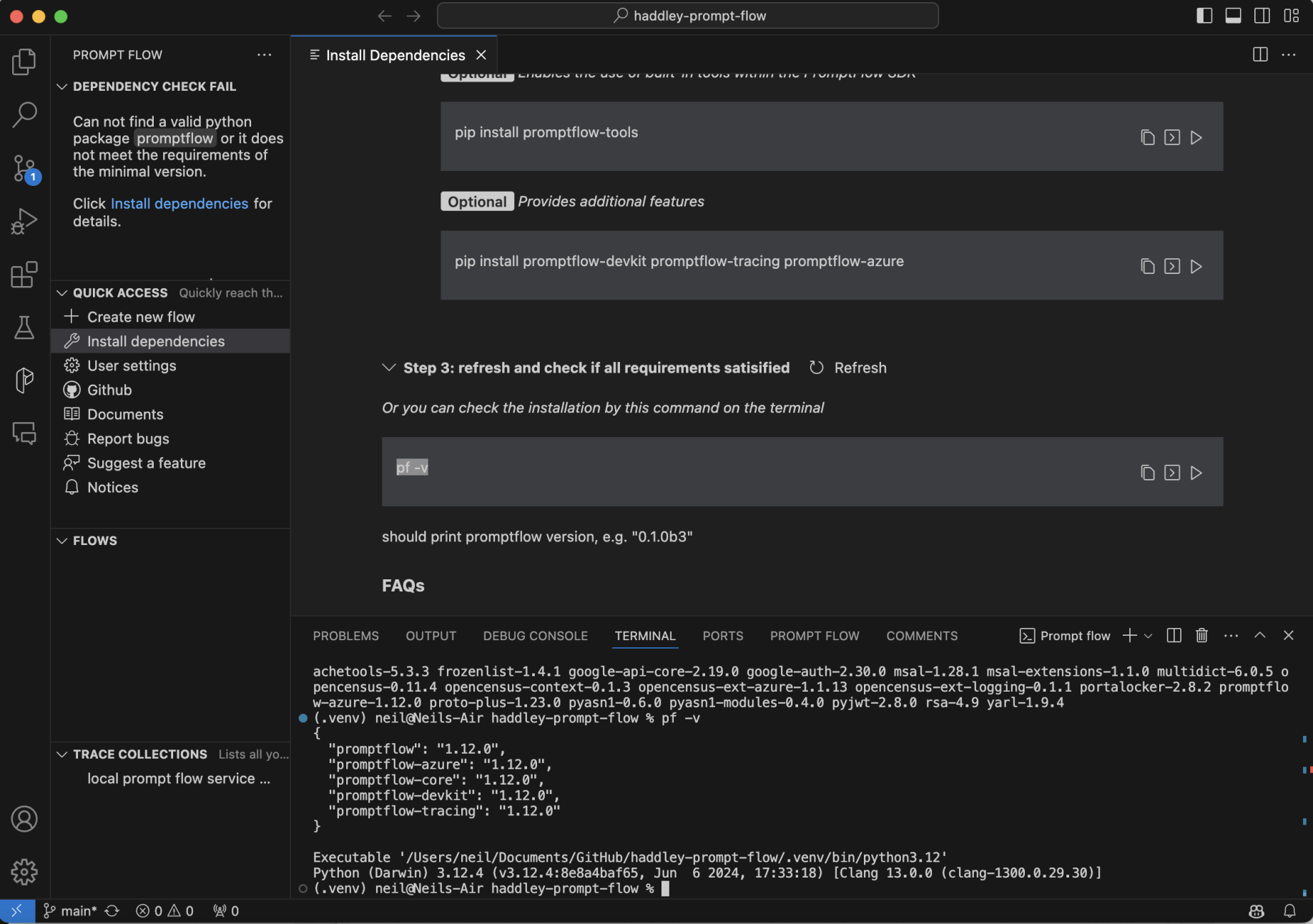Run the 'pf -v' command in terminal
Image resolution: width=1313 pixels, height=924 pixels.
click(1196, 473)
